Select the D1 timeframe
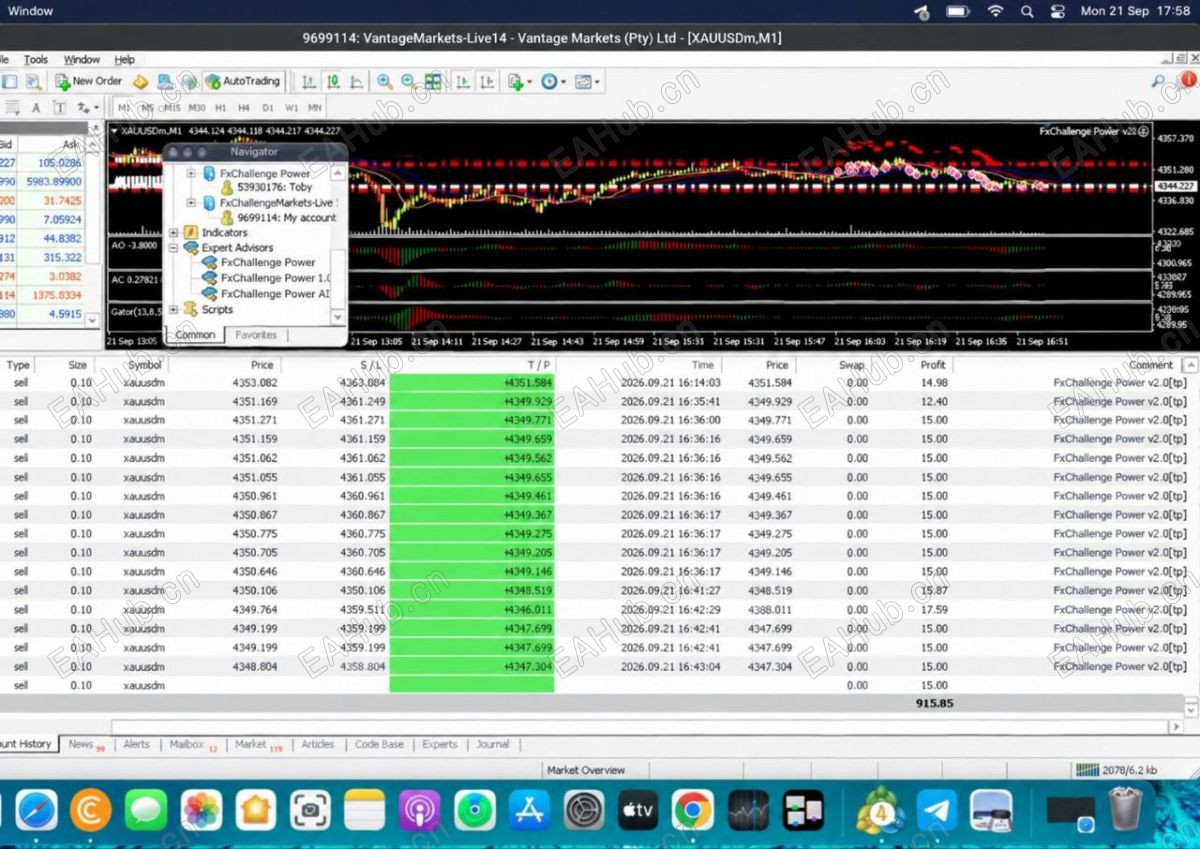Image resolution: width=1200 pixels, height=849 pixels. pyautogui.click(x=268, y=108)
